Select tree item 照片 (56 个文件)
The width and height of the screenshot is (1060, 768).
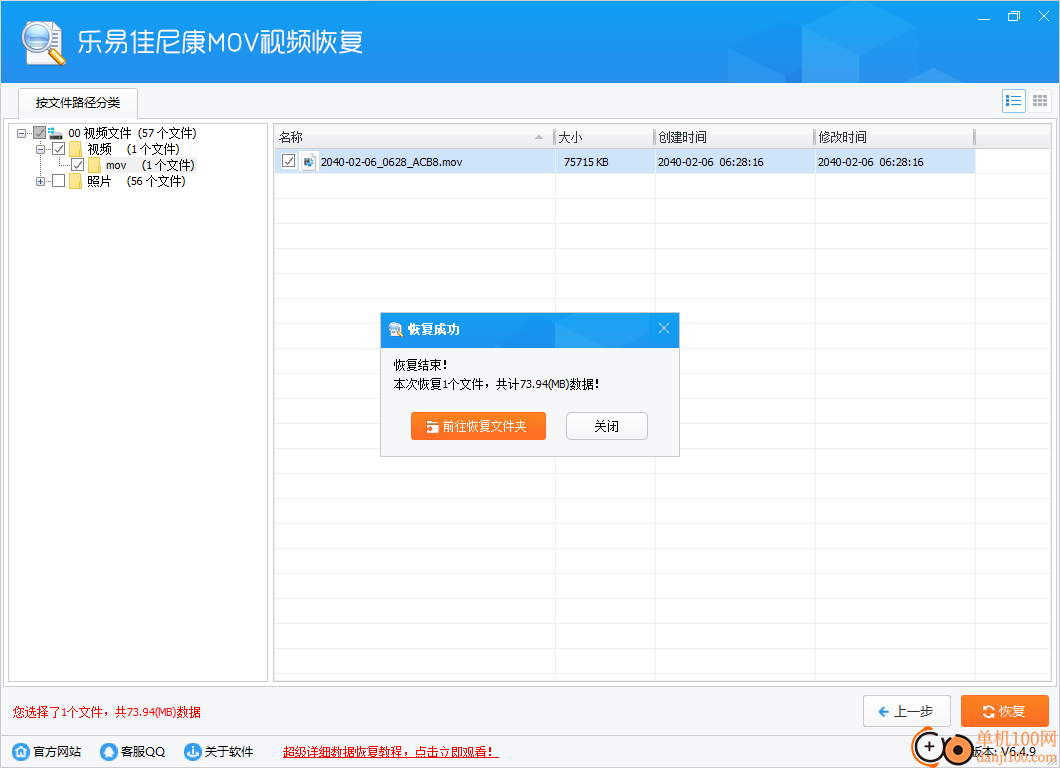click(136, 181)
